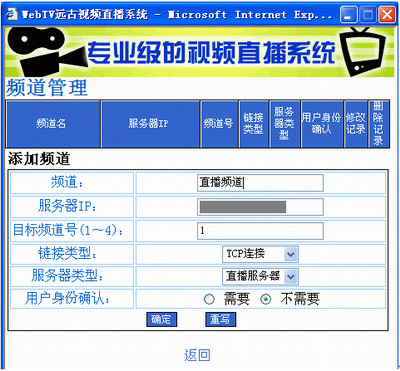This screenshot has height=371, width=400.
Task: Click the 专业级的视频直播系统 banner title
Action: tap(212, 53)
